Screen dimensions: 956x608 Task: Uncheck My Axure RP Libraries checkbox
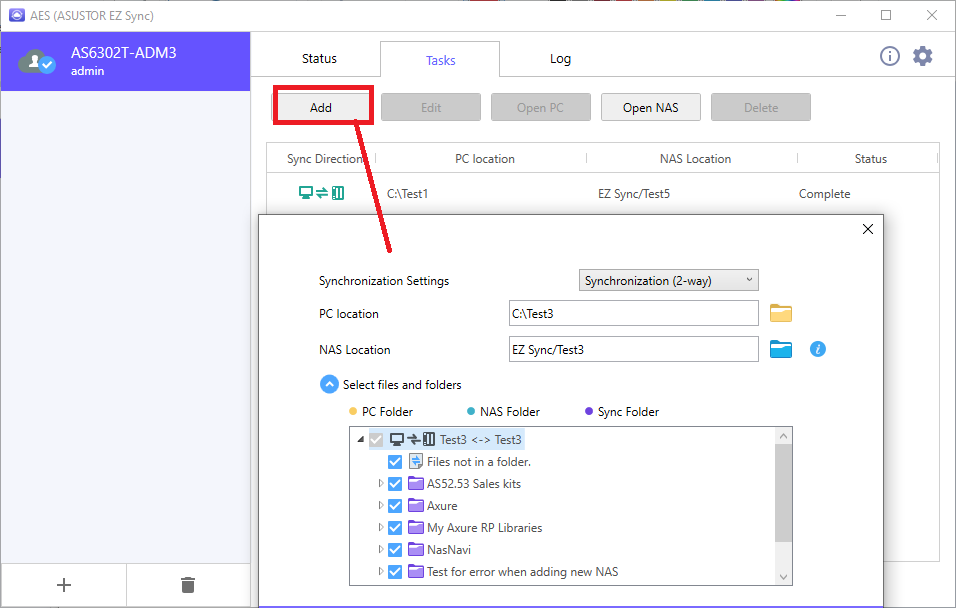395,528
